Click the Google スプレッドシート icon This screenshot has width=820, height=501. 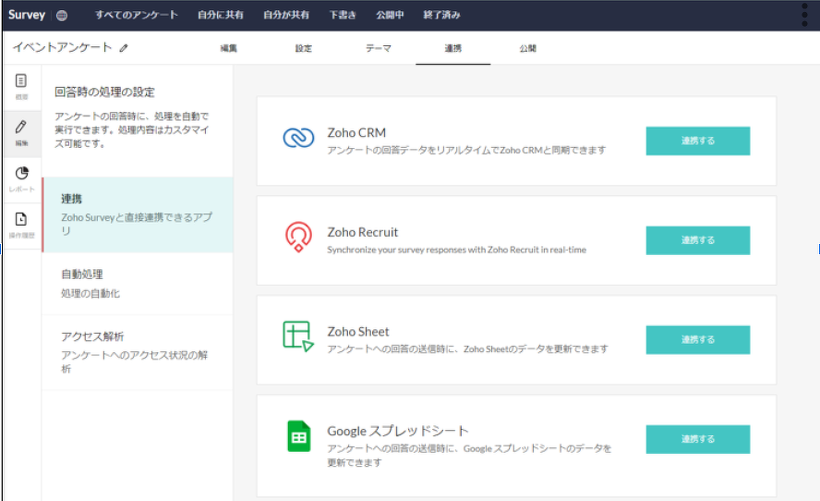[x=299, y=437]
